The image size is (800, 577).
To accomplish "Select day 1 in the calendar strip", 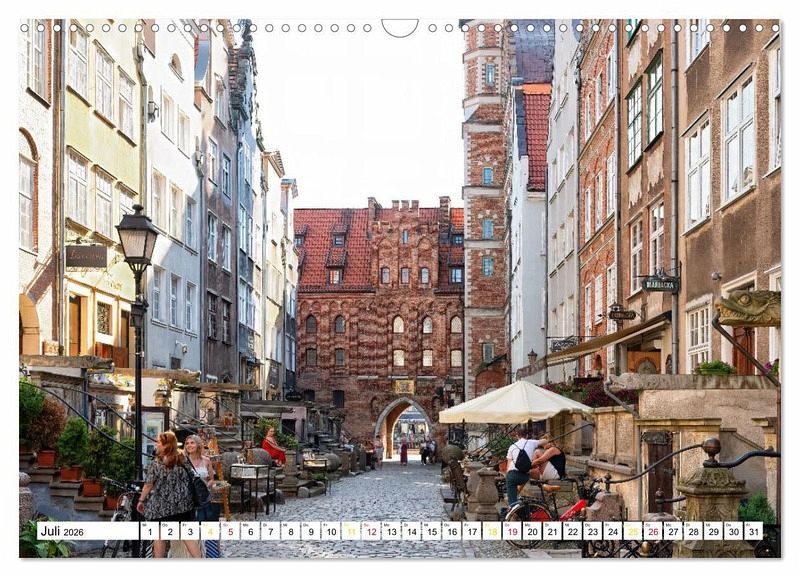I will tap(149, 531).
